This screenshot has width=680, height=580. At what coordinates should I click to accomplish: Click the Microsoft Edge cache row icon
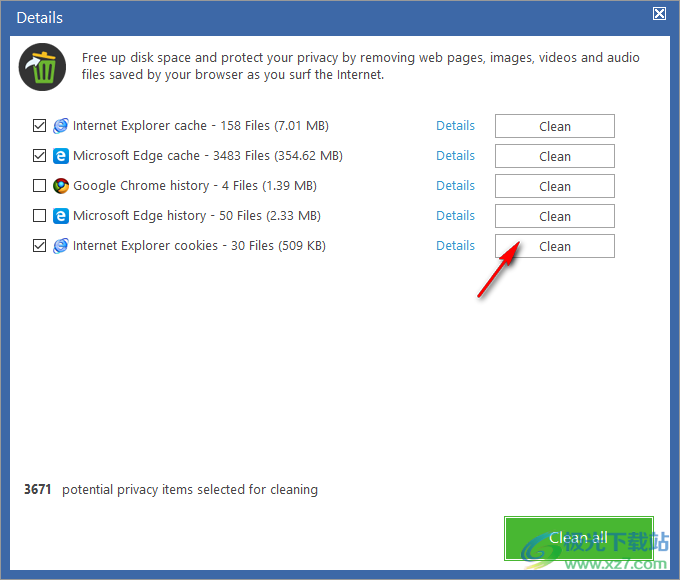point(61,156)
